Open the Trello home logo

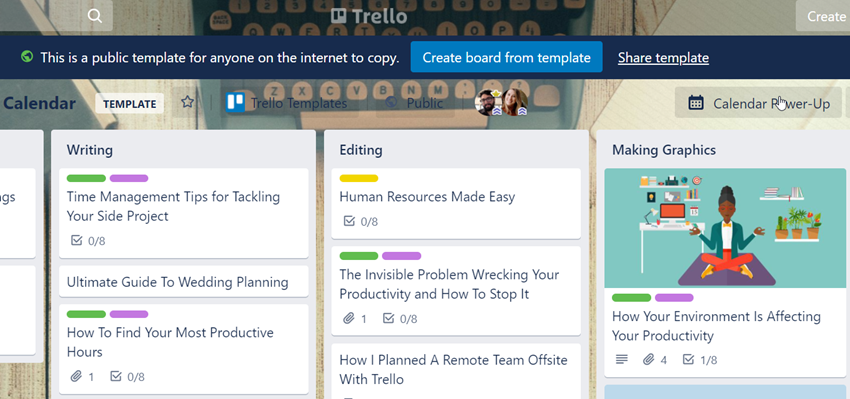[x=369, y=16]
